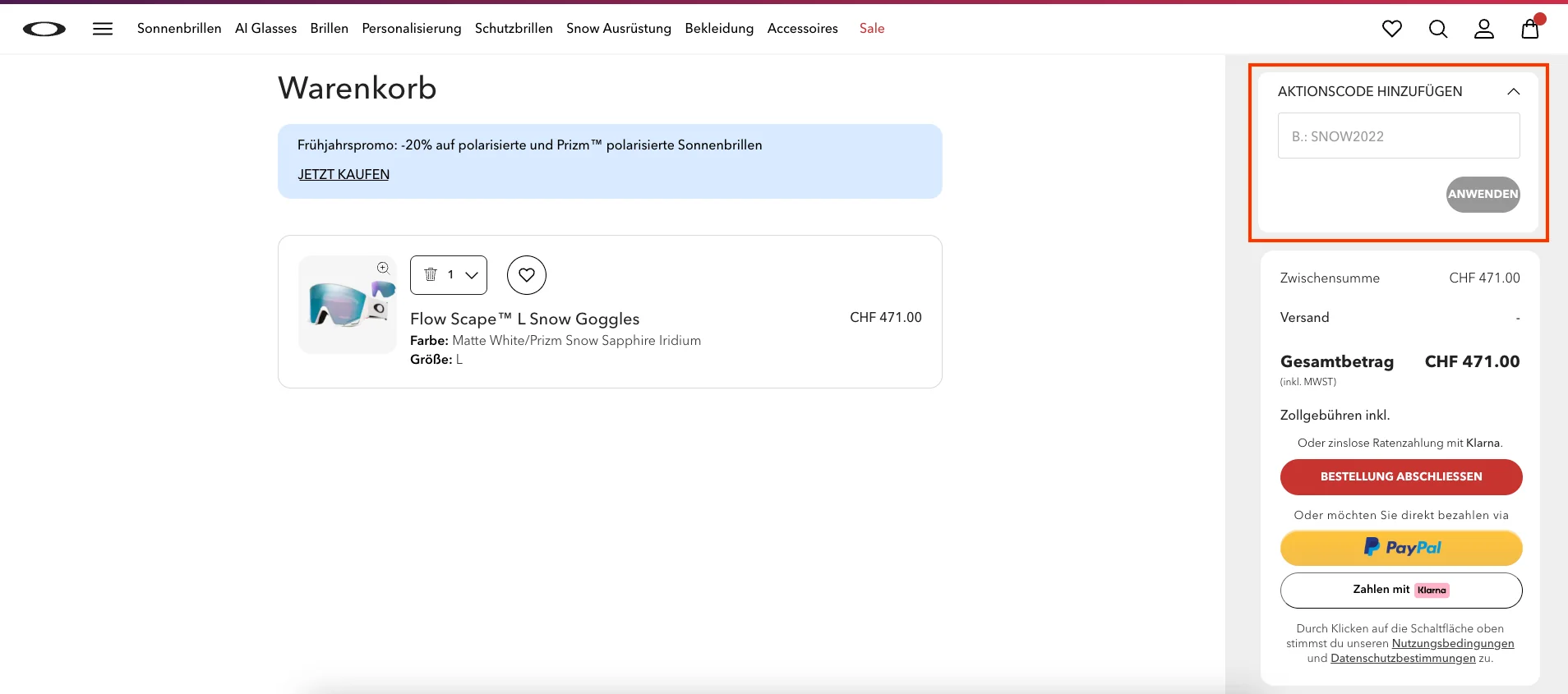Open the Snow Ausrüstung menu
1568x694 pixels.
618,29
